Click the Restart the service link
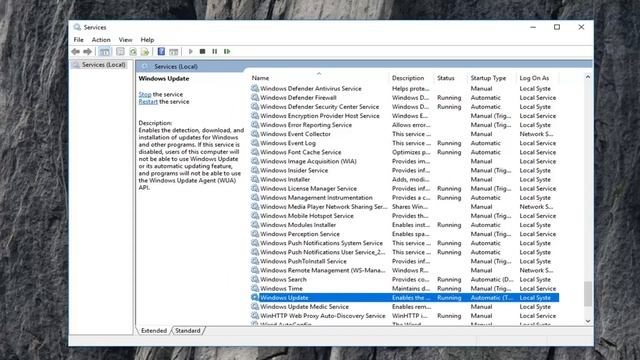 click(148, 102)
